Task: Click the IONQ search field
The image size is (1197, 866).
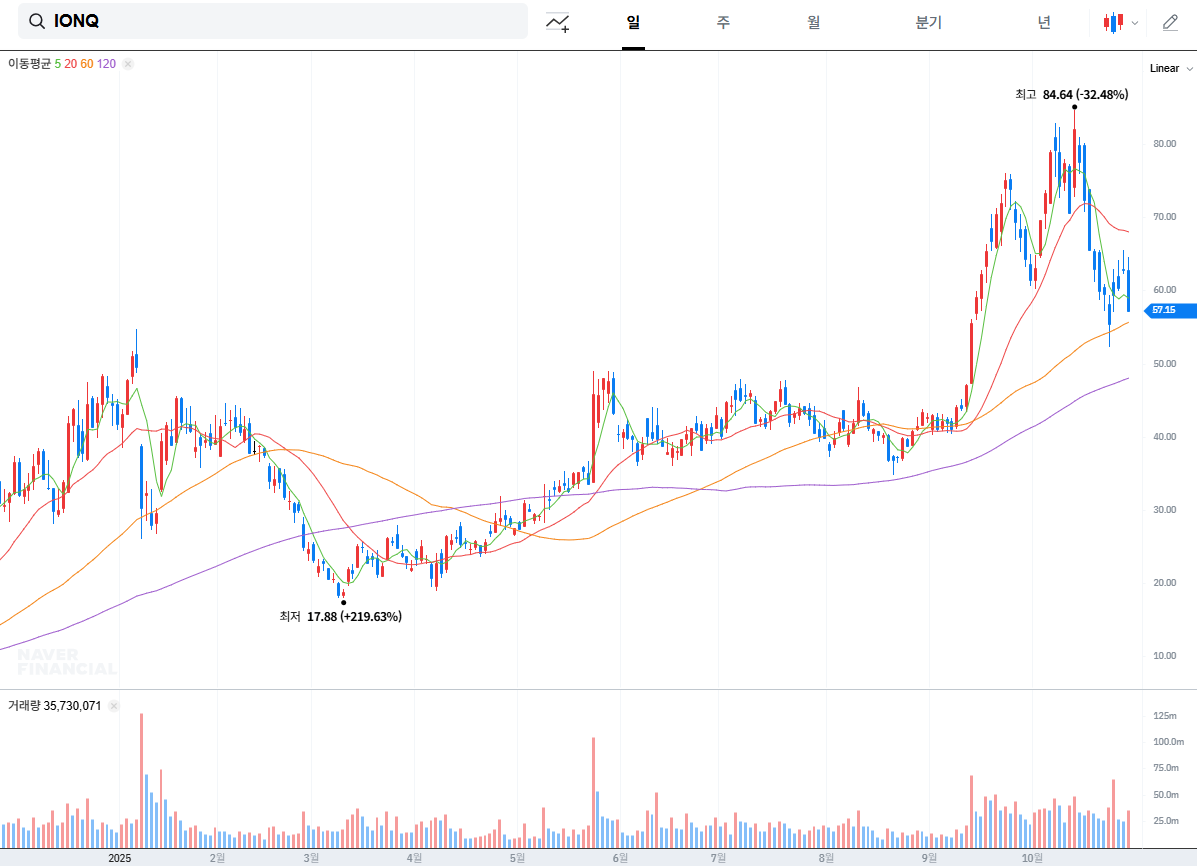Action: point(273,21)
